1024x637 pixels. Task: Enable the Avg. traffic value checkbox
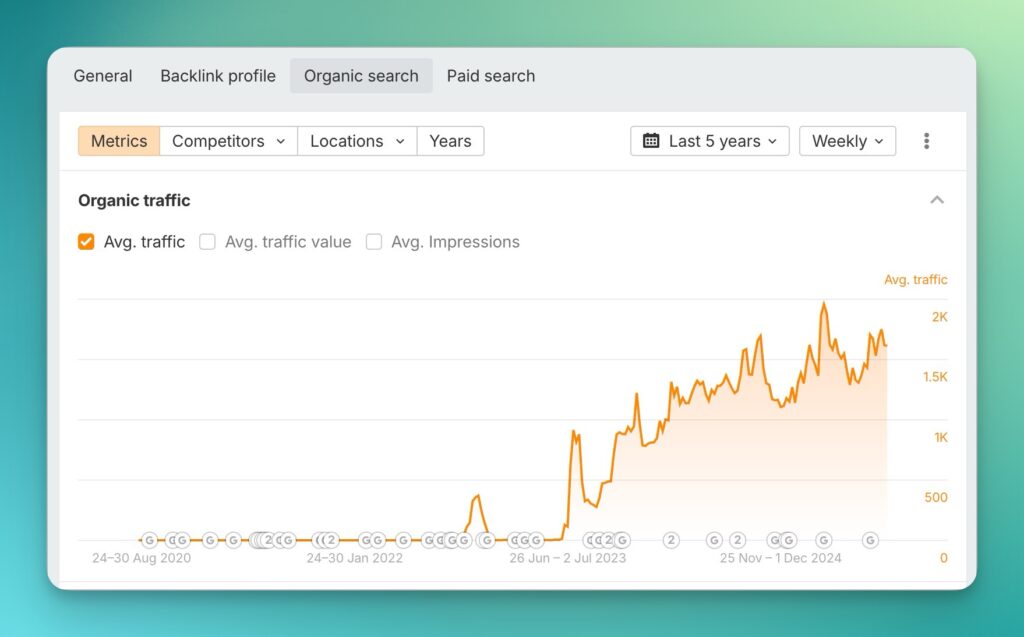tap(207, 242)
